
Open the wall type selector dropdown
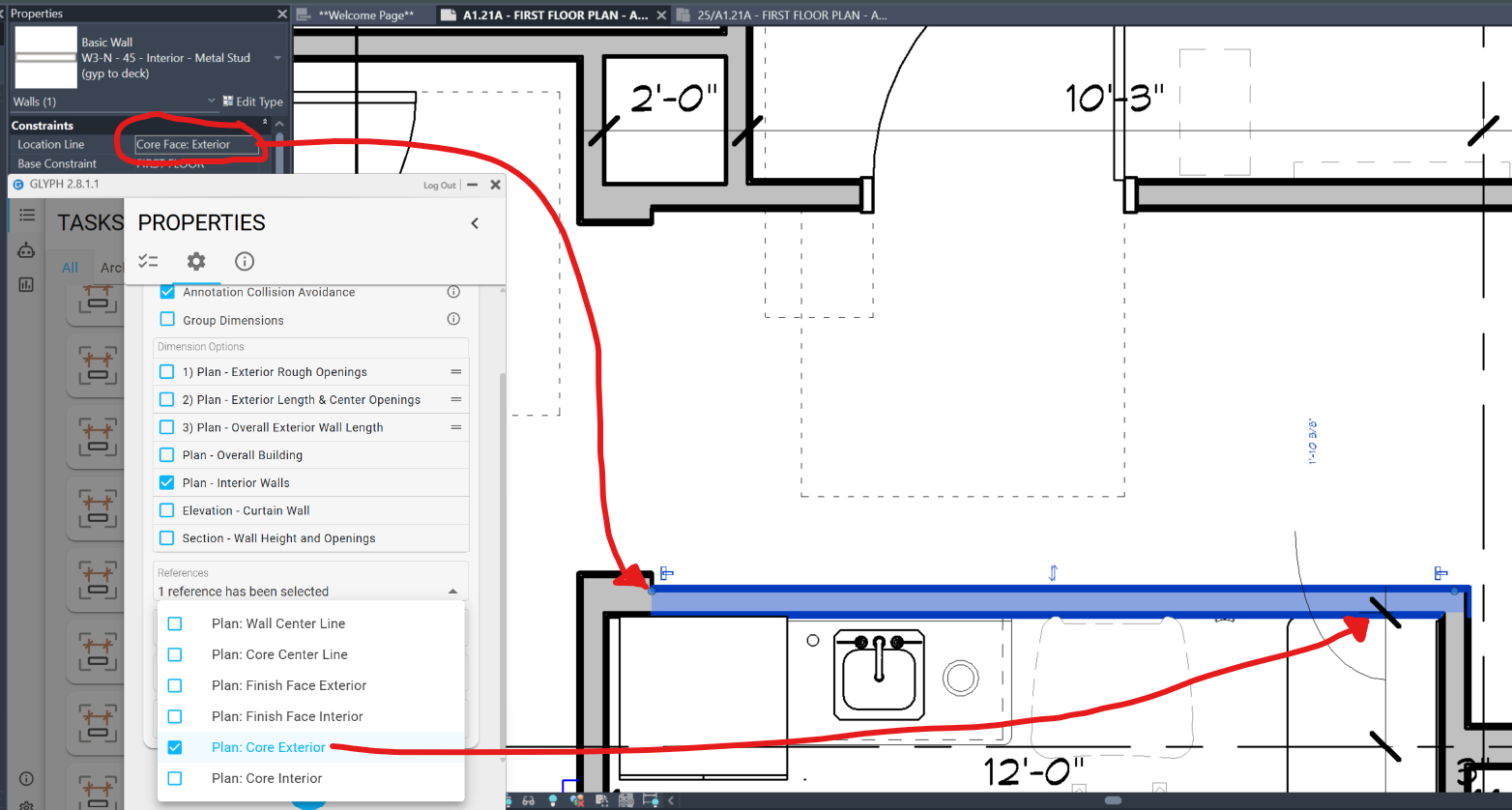click(277, 58)
